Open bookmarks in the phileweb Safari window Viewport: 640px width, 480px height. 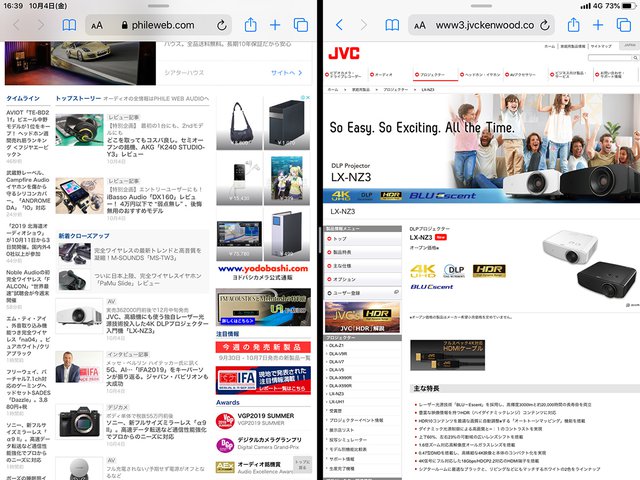(68, 25)
